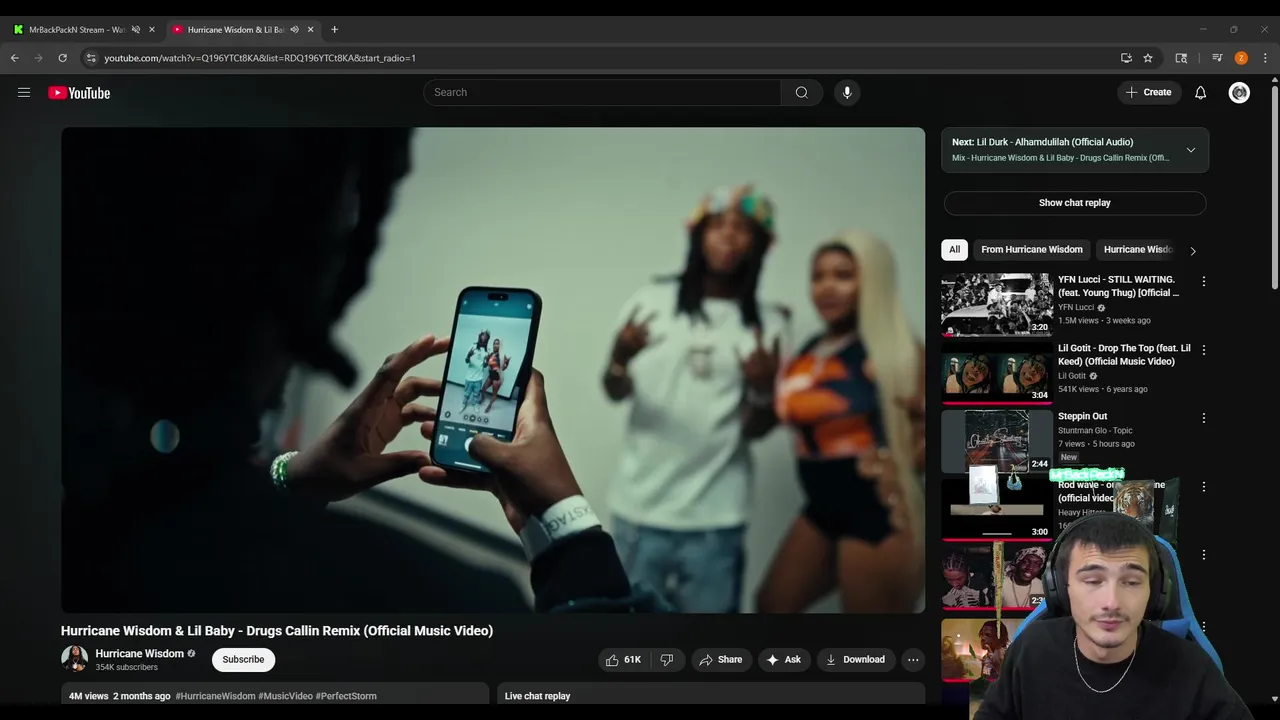This screenshot has height=720, width=1280.
Task: Click the Share button
Action: point(721,659)
